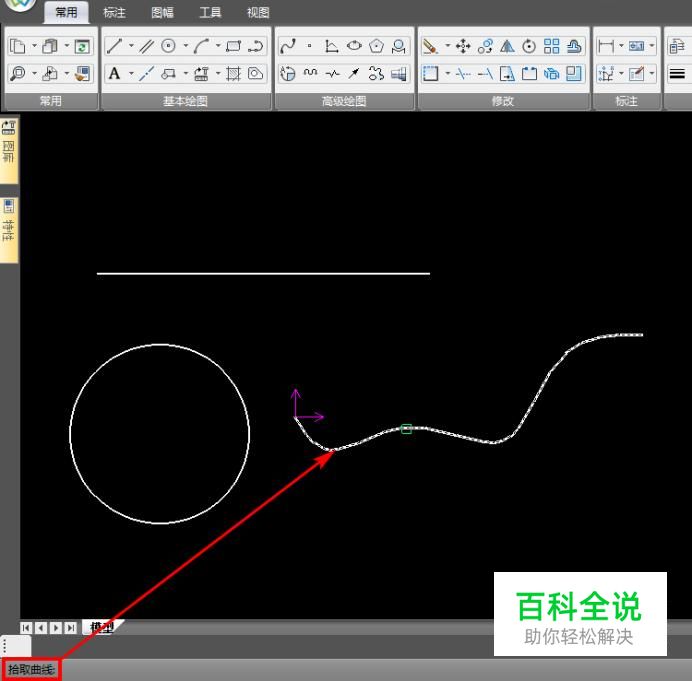The height and width of the screenshot is (681, 692).
Task: Select the 模型 layout tab
Action: [102, 627]
